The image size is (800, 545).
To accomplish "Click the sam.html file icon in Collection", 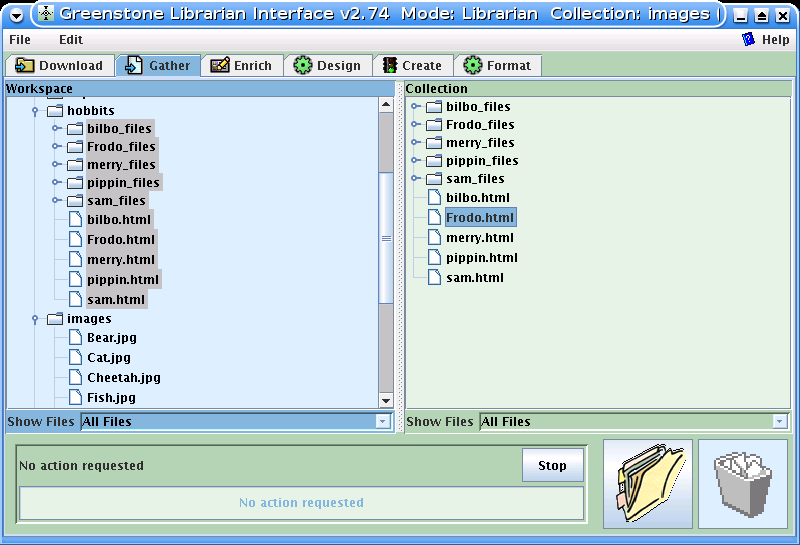I will pyautogui.click(x=434, y=277).
